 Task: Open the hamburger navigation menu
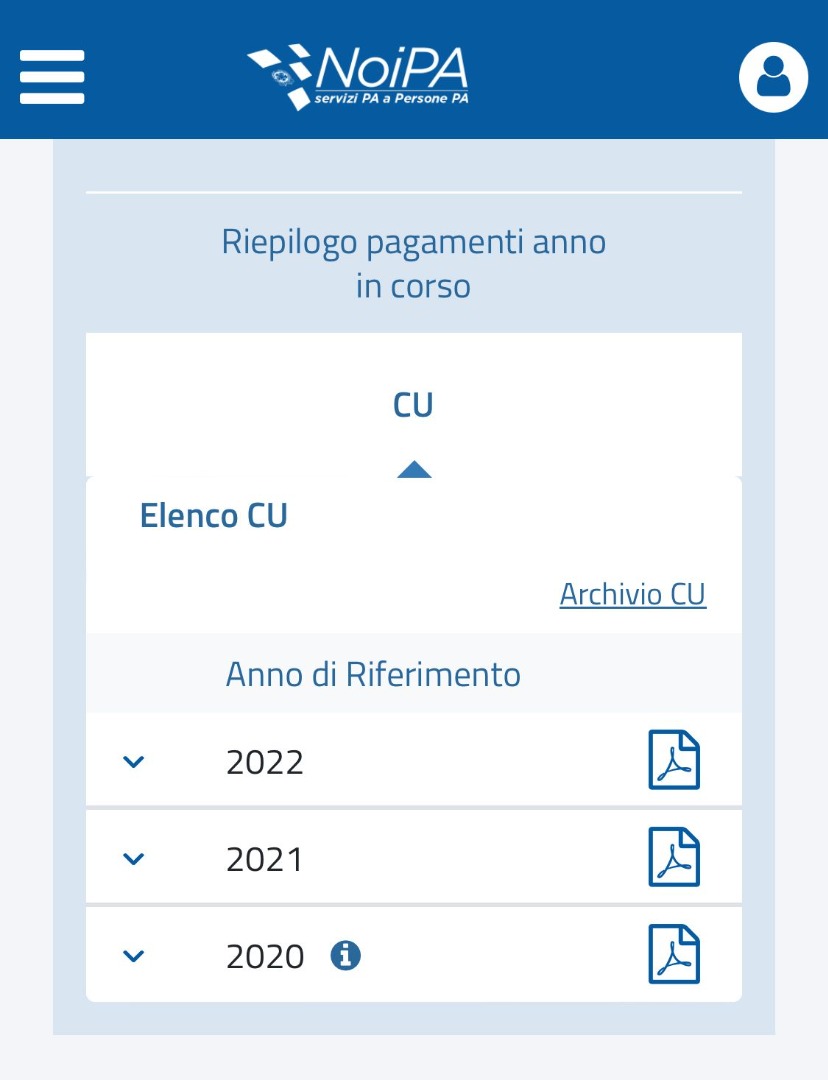coord(52,76)
